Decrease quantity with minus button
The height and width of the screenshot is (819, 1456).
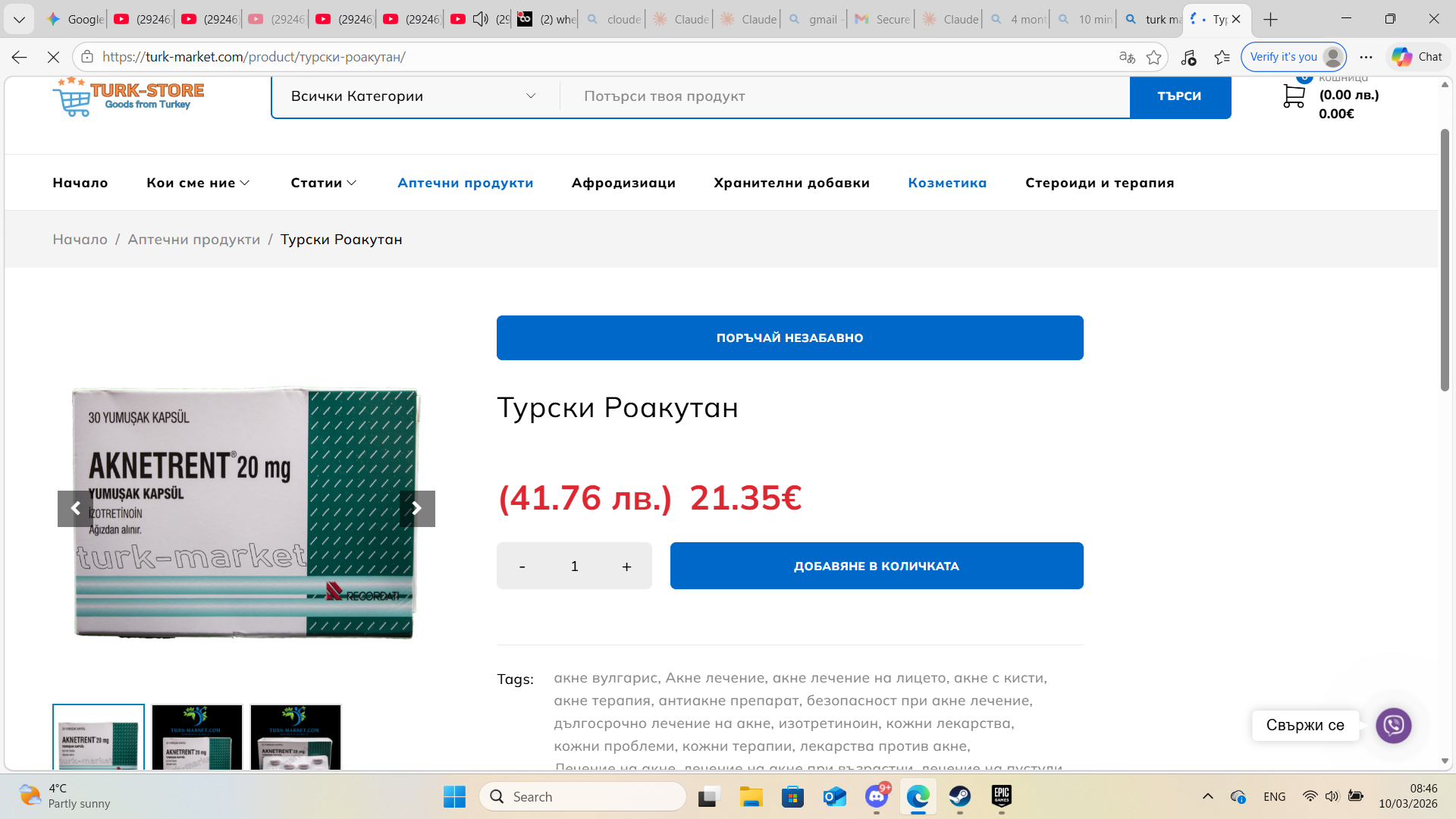pyautogui.click(x=522, y=566)
